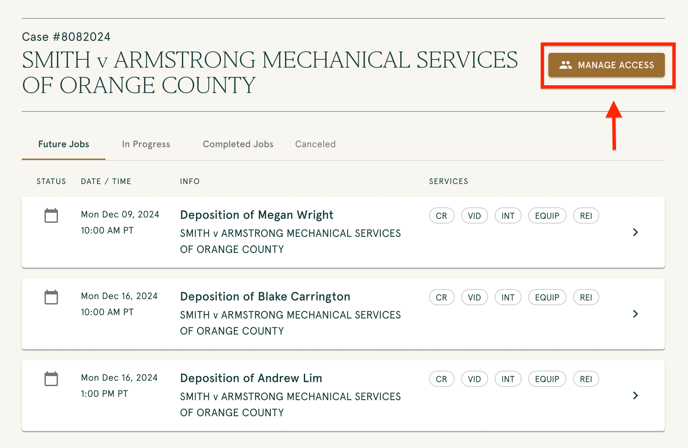Screen dimensions: 688x448
Task: Expand the Blake Carrington deposition chevron
Action: [x=636, y=314]
